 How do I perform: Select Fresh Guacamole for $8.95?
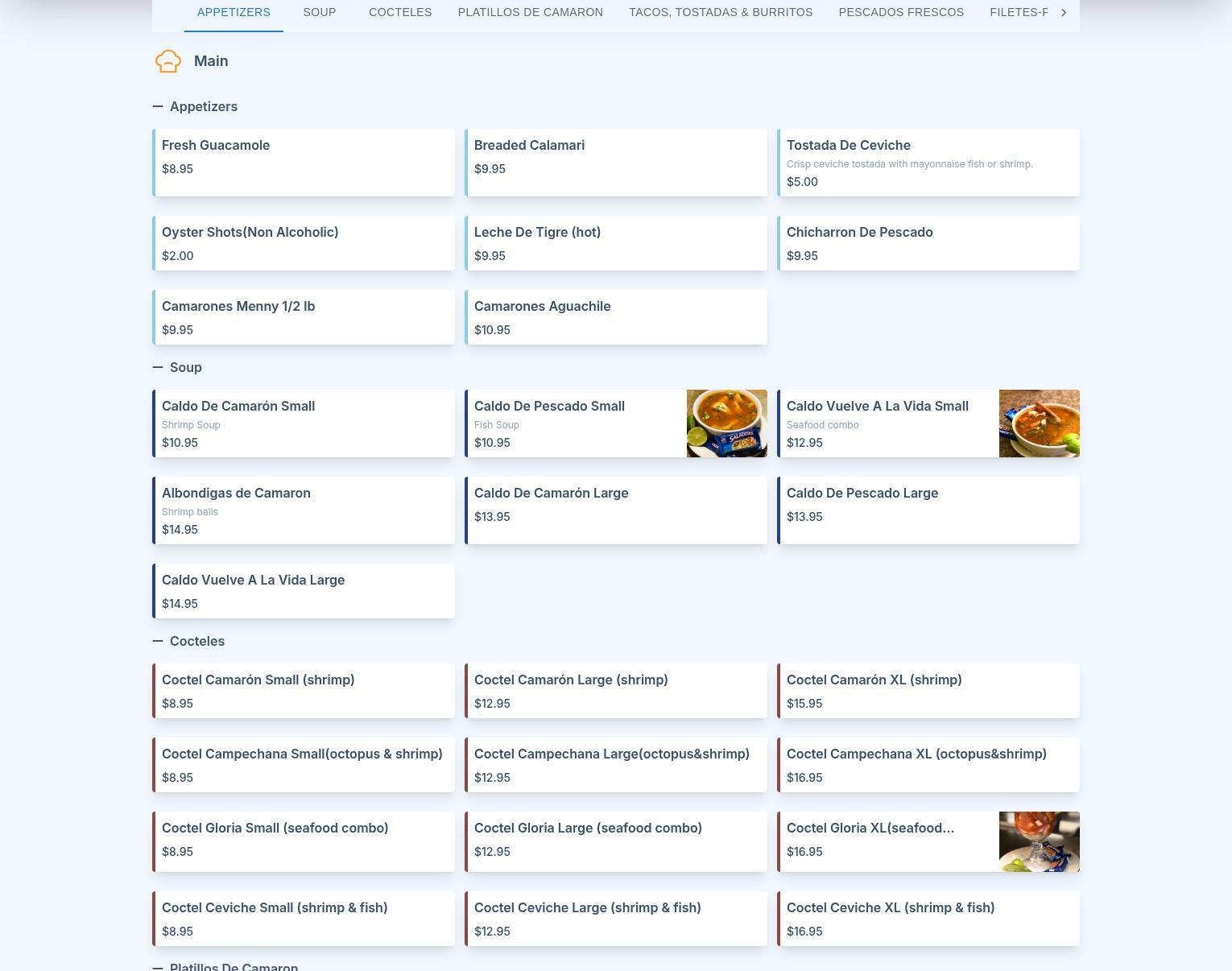[304, 163]
